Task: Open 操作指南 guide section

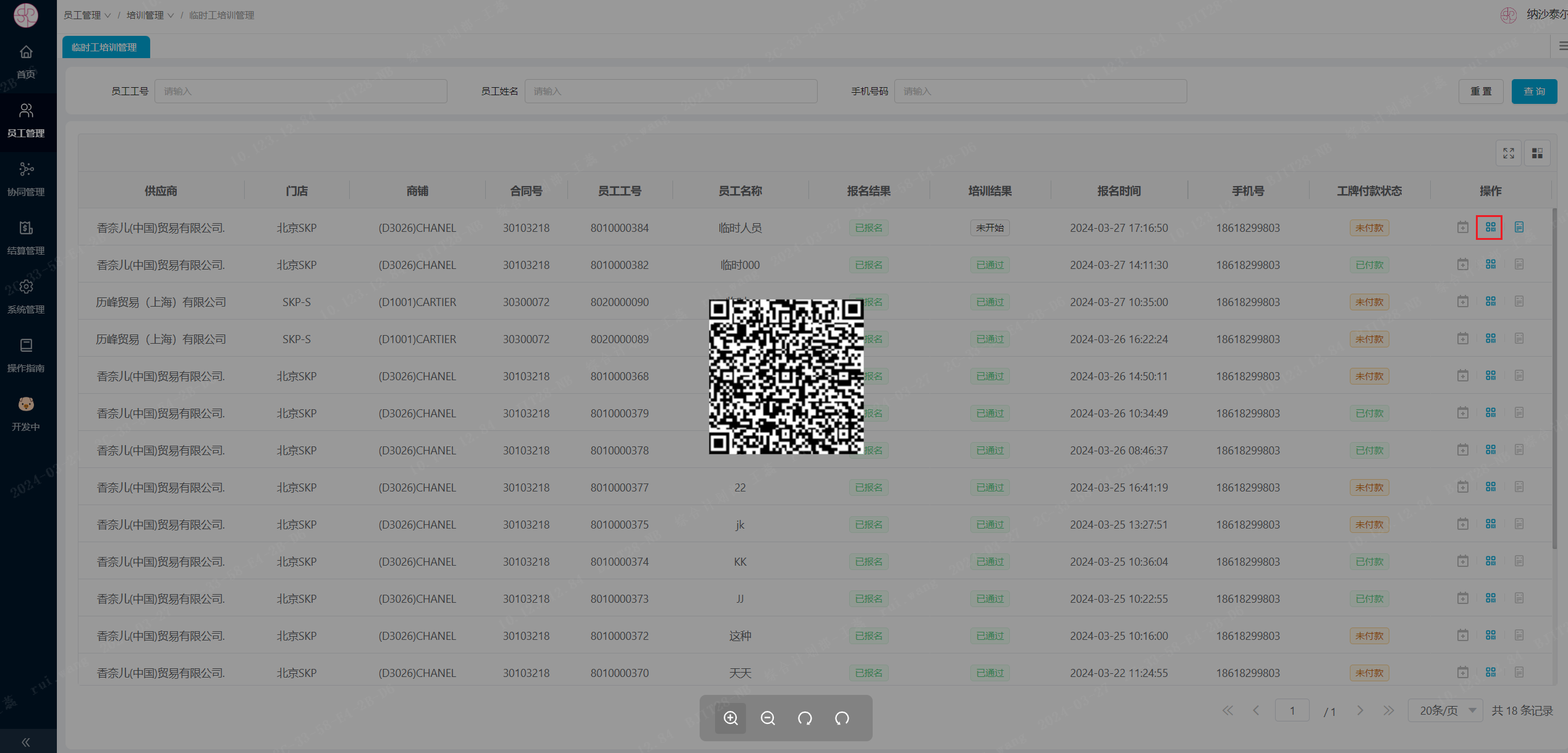Action: (26, 356)
